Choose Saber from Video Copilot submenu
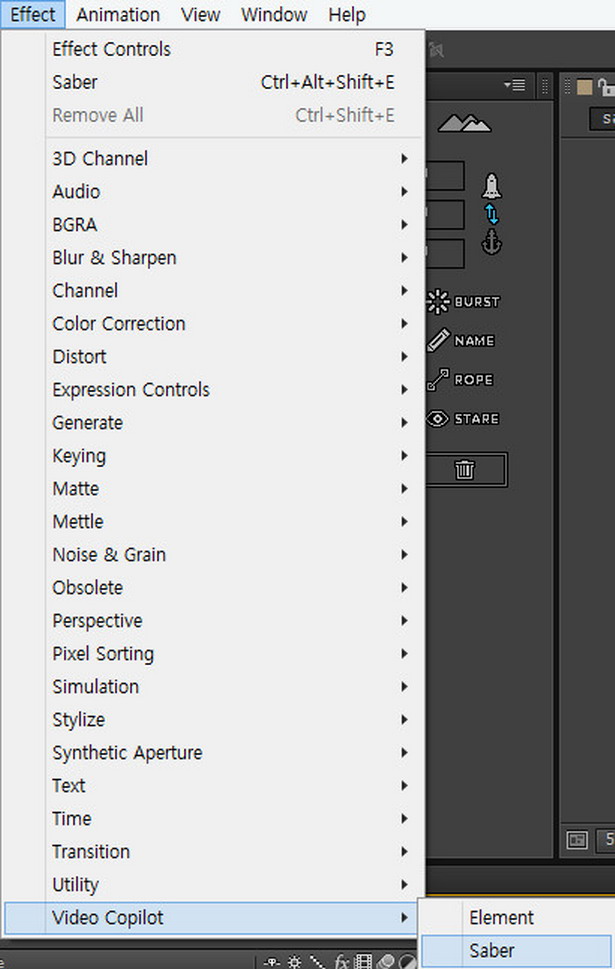The width and height of the screenshot is (615, 969). pos(517,950)
